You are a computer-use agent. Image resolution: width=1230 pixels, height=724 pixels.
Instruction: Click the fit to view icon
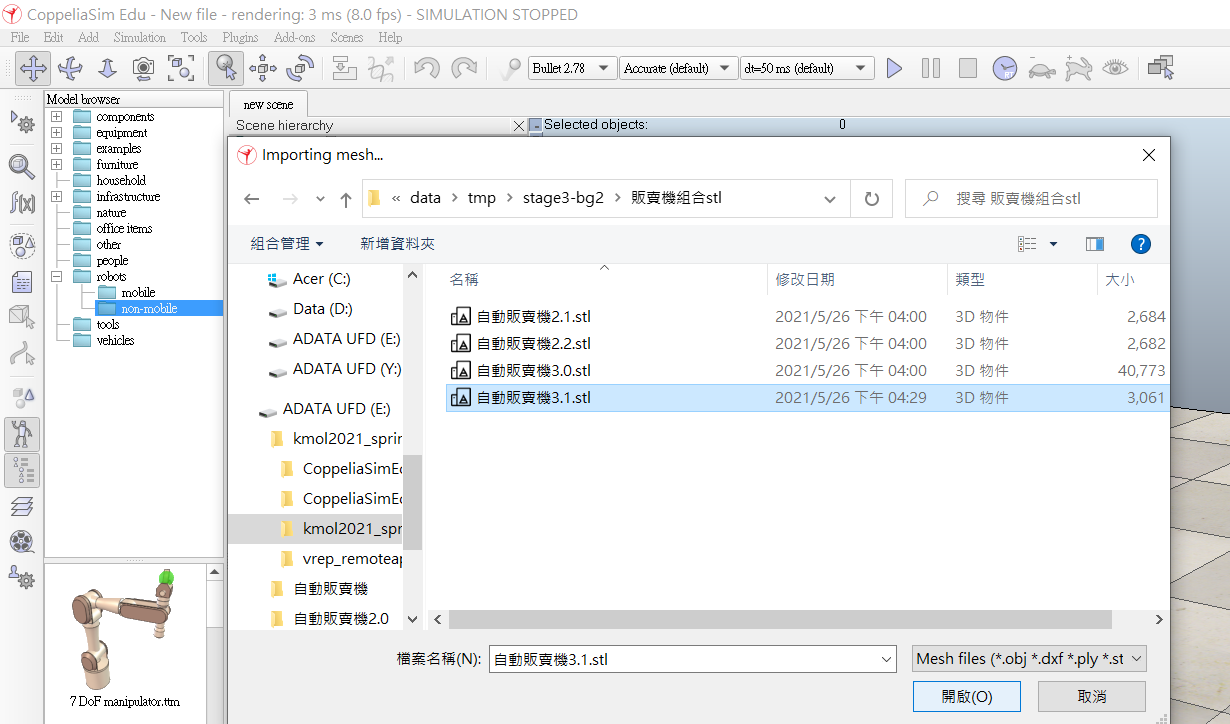(181, 68)
